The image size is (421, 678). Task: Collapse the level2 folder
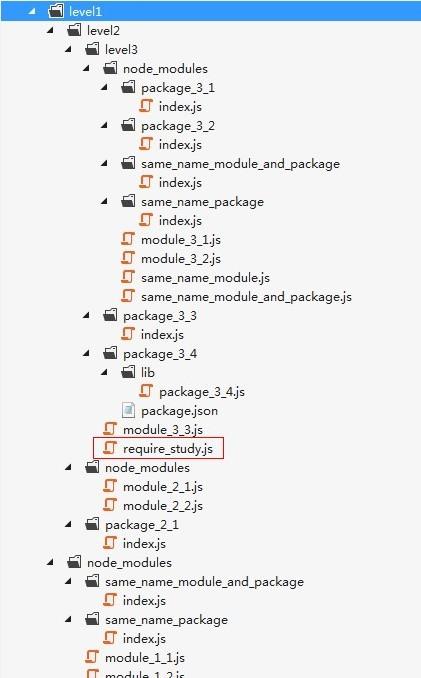coord(51,30)
